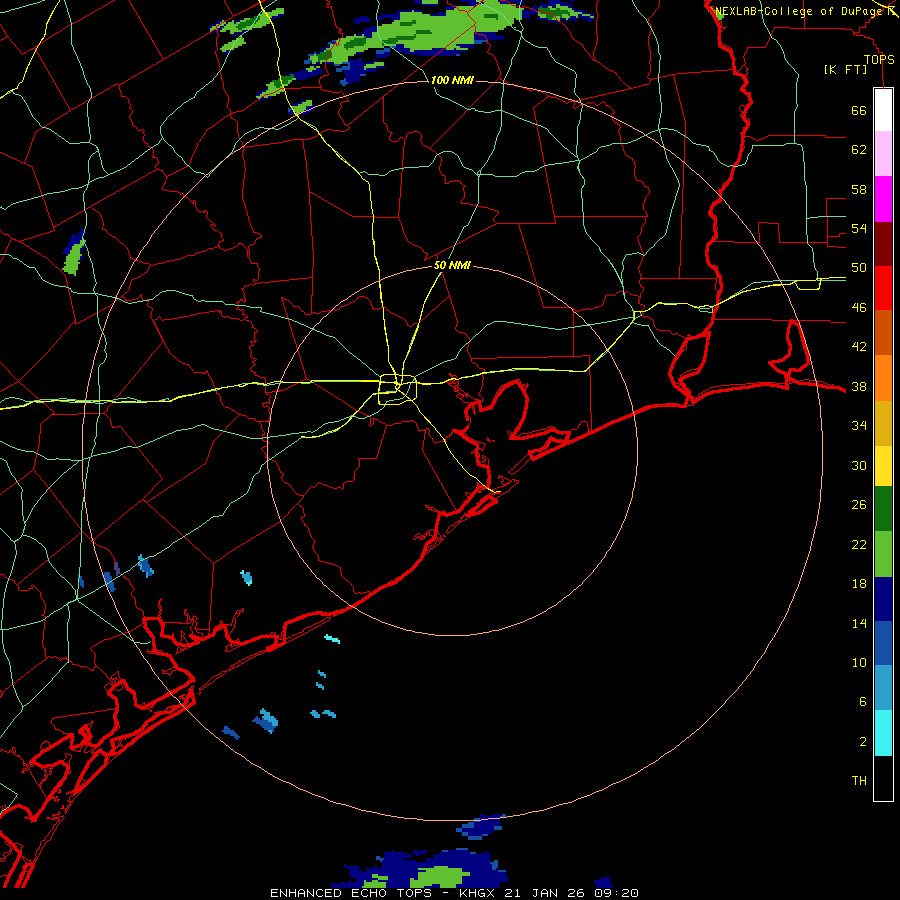
Task: Click the bright red legend swatch
Action: pyautogui.click(x=883, y=288)
